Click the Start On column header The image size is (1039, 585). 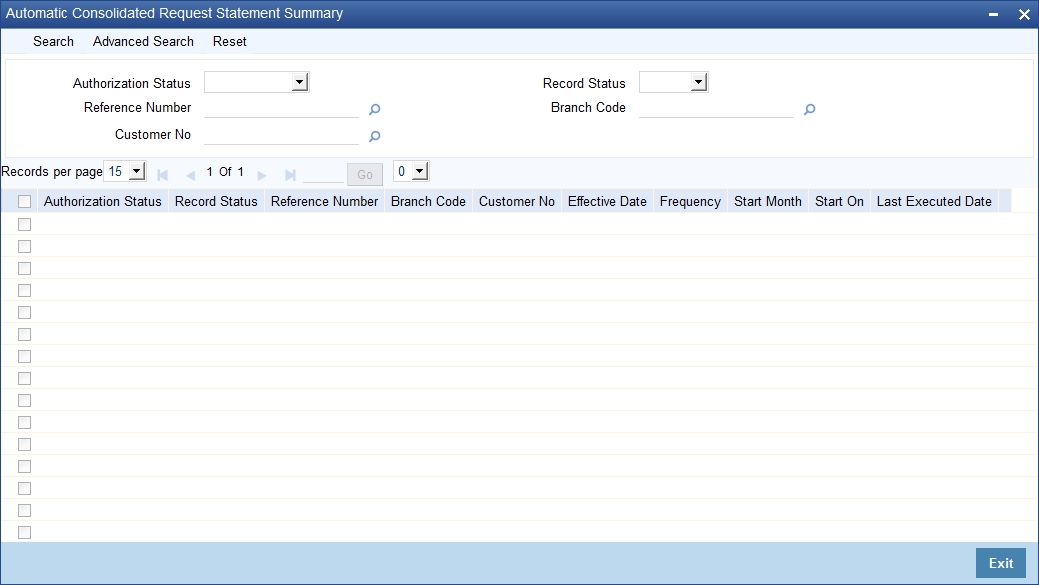(839, 201)
